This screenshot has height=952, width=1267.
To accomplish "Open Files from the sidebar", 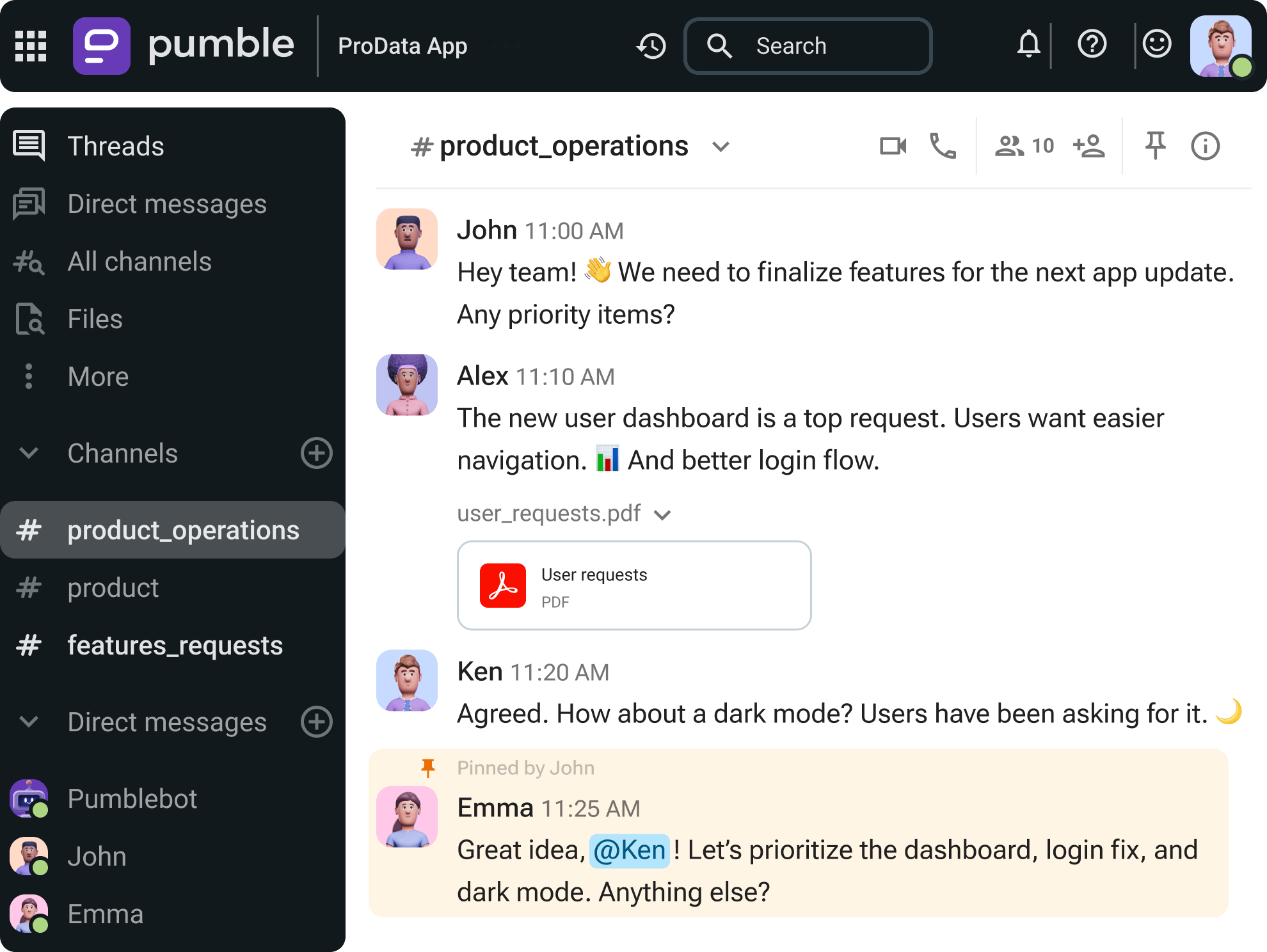I will pos(94,319).
